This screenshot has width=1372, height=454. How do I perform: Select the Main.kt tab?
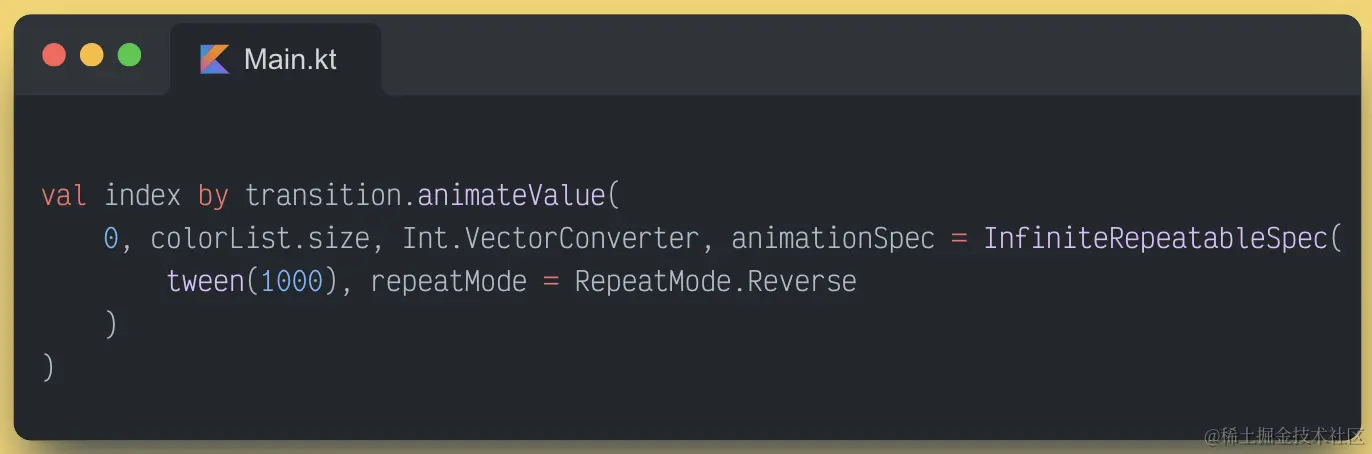pyautogui.click(x=275, y=59)
